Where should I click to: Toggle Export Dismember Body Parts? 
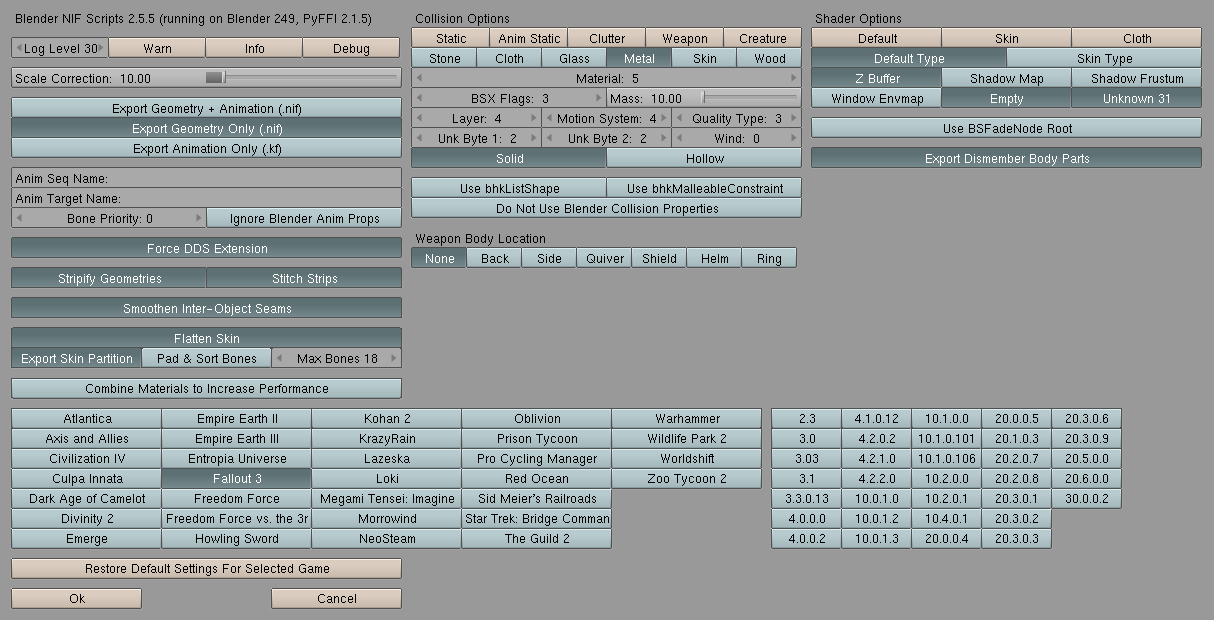click(1006, 158)
